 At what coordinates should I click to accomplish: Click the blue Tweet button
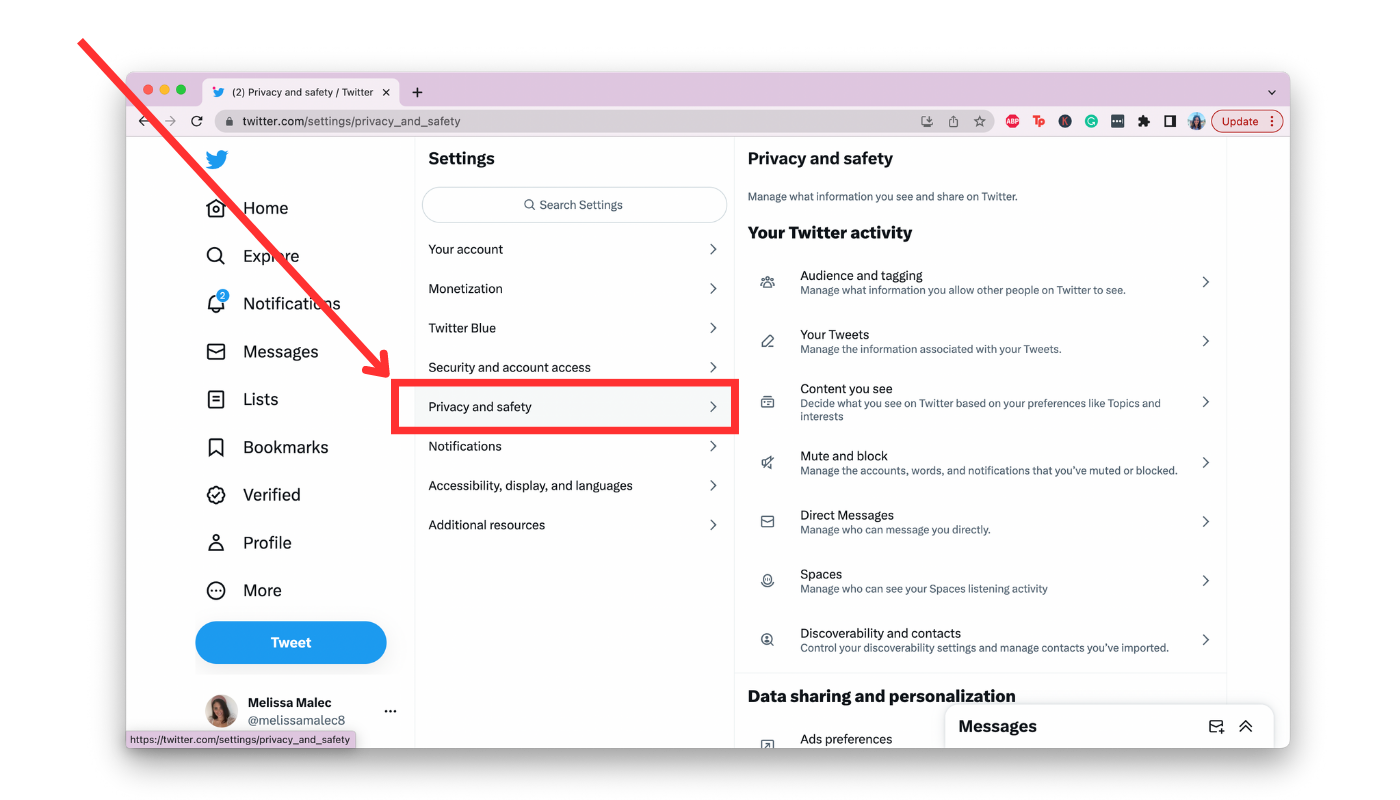click(291, 643)
